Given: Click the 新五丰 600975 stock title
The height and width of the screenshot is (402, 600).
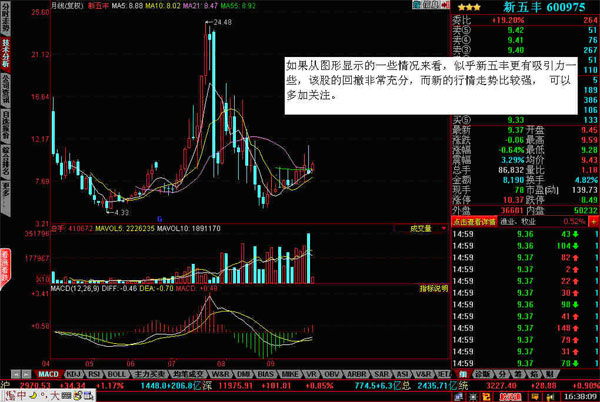Looking at the screenshot, I should (541, 7).
